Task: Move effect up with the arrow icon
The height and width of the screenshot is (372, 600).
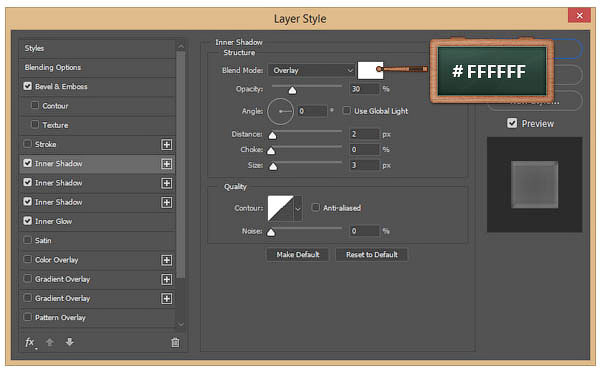Action: pyautogui.click(x=50, y=342)
